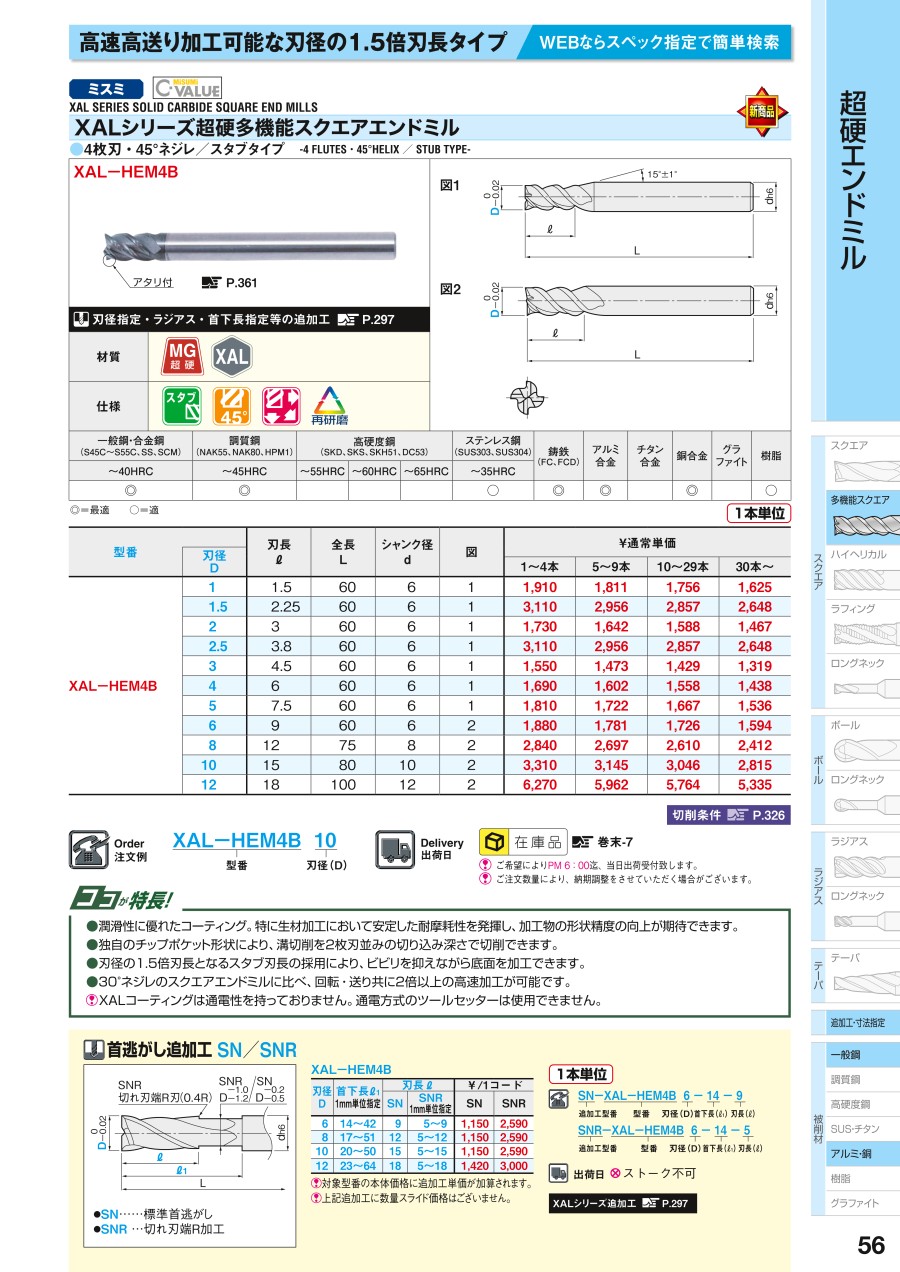Open the 追加工・寸法指定 side tab
900x1272 pixels.
coord(856,1022)
